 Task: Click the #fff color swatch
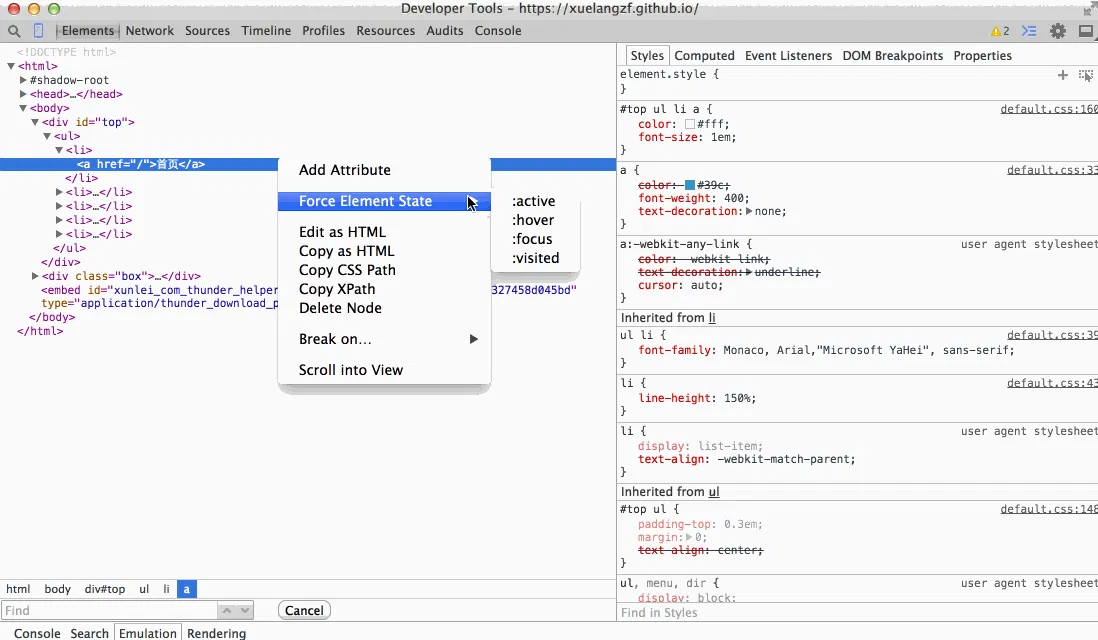(x=690, y=125)
